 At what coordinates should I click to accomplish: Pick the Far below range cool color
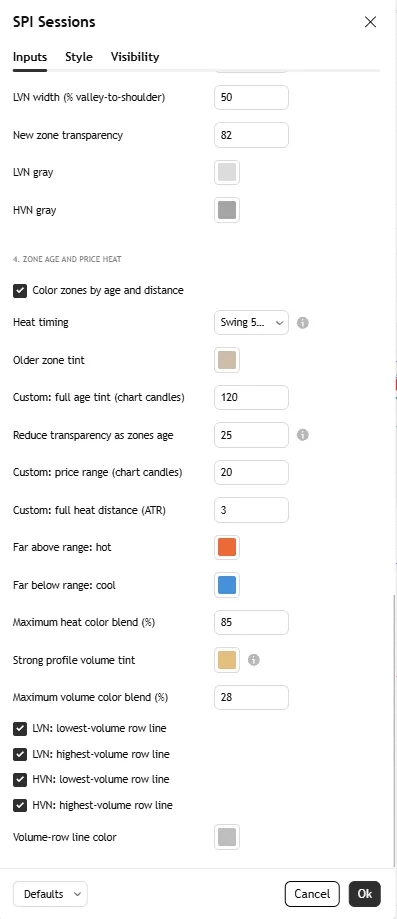227,585
